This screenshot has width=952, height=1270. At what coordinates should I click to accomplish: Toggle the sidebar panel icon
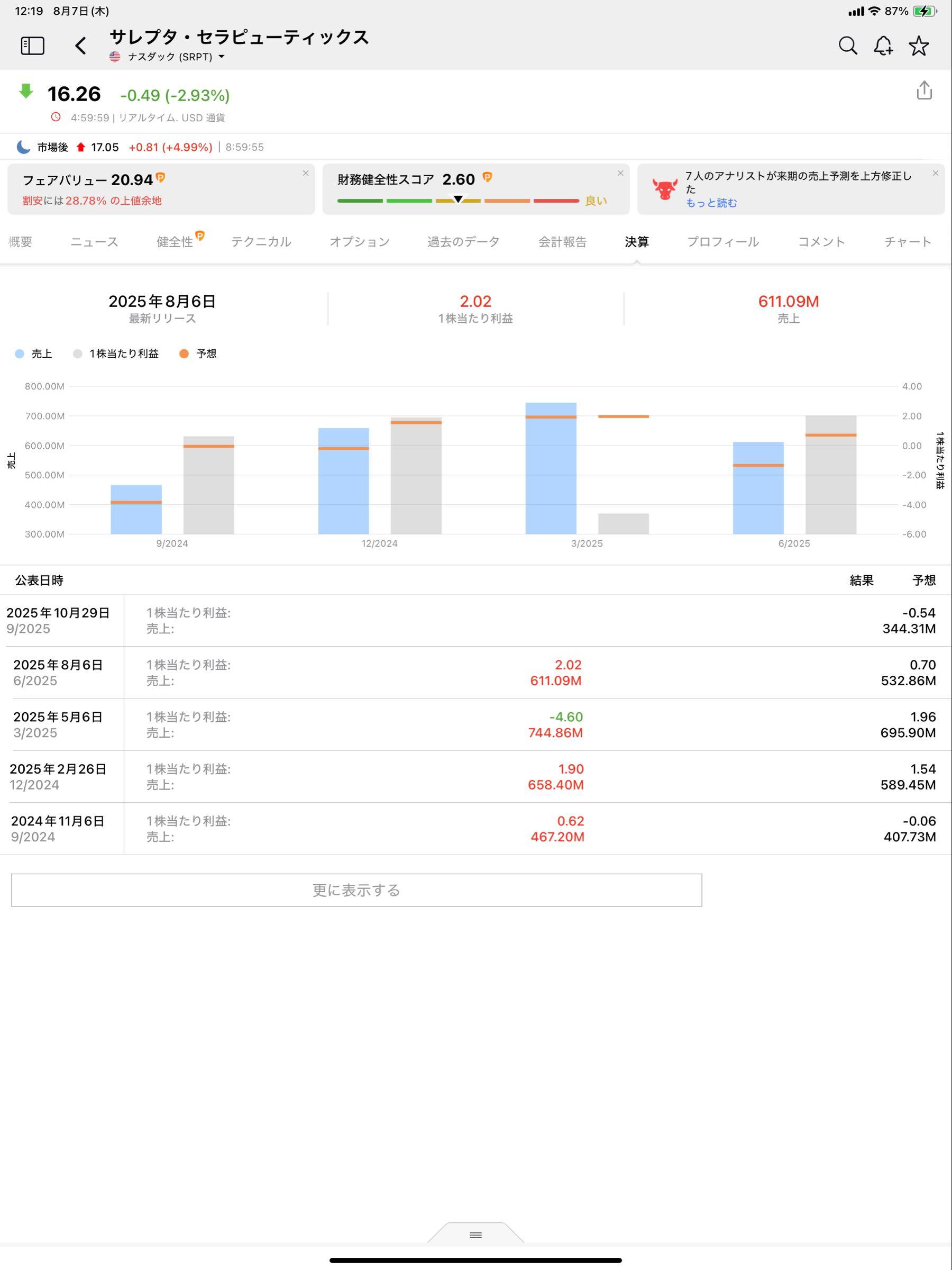(33, 46)
